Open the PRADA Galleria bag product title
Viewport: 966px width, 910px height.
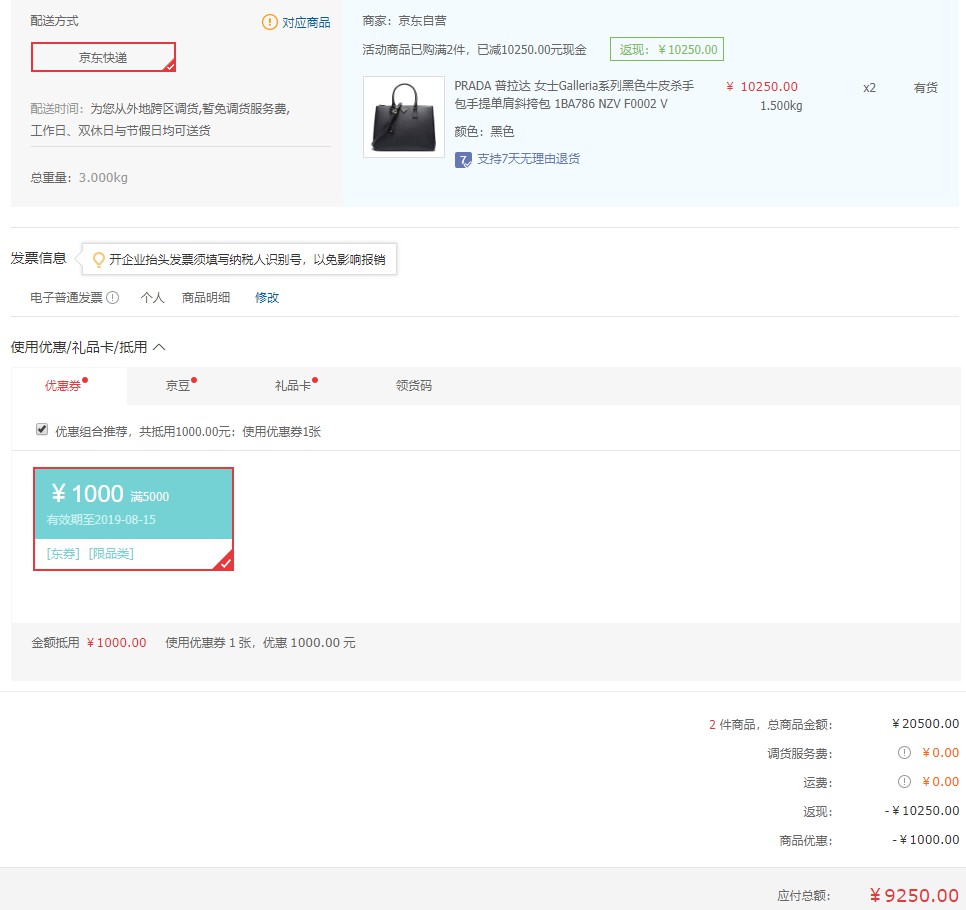[x=574, y=94]
